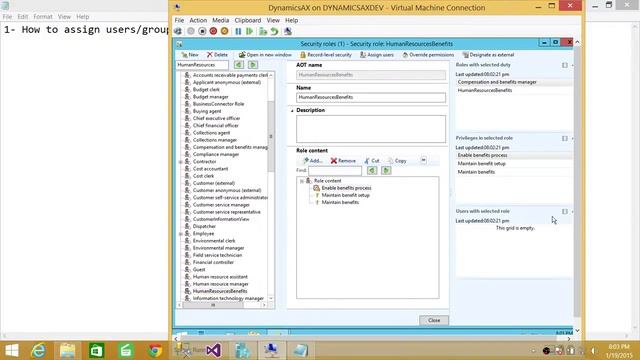The height and width of the screenshot is (360, 640).
Task: Open the VM Action menu
Action: pyautogui.click(x=198, y=20)
